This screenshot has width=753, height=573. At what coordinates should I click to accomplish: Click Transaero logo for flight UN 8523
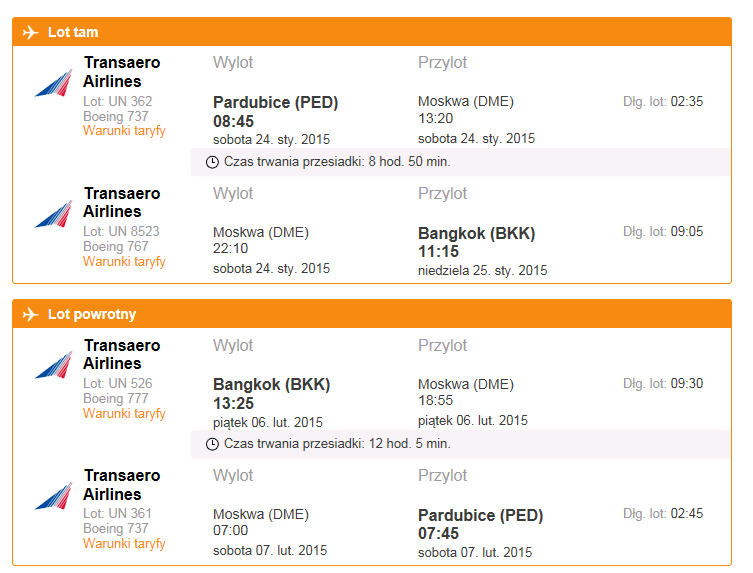coord(54,214)
